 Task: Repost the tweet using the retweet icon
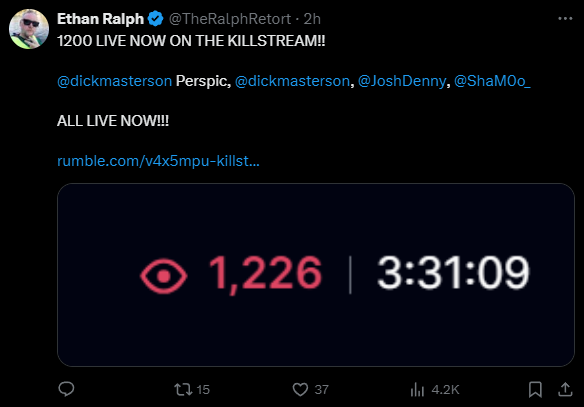183,389
